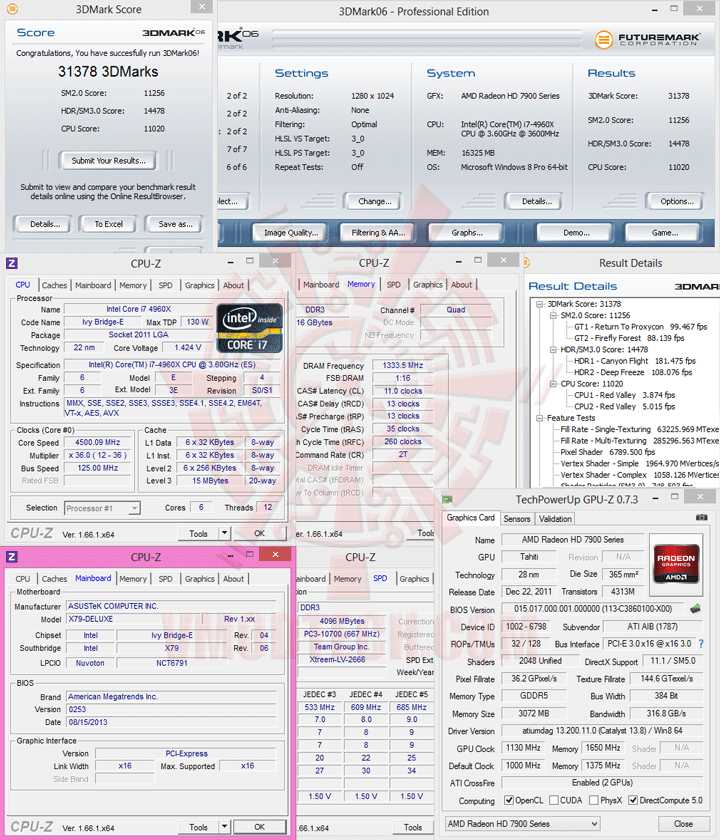
Task: Click the Z icon of the CPU-Z Mainboard window
Action: 12,557
